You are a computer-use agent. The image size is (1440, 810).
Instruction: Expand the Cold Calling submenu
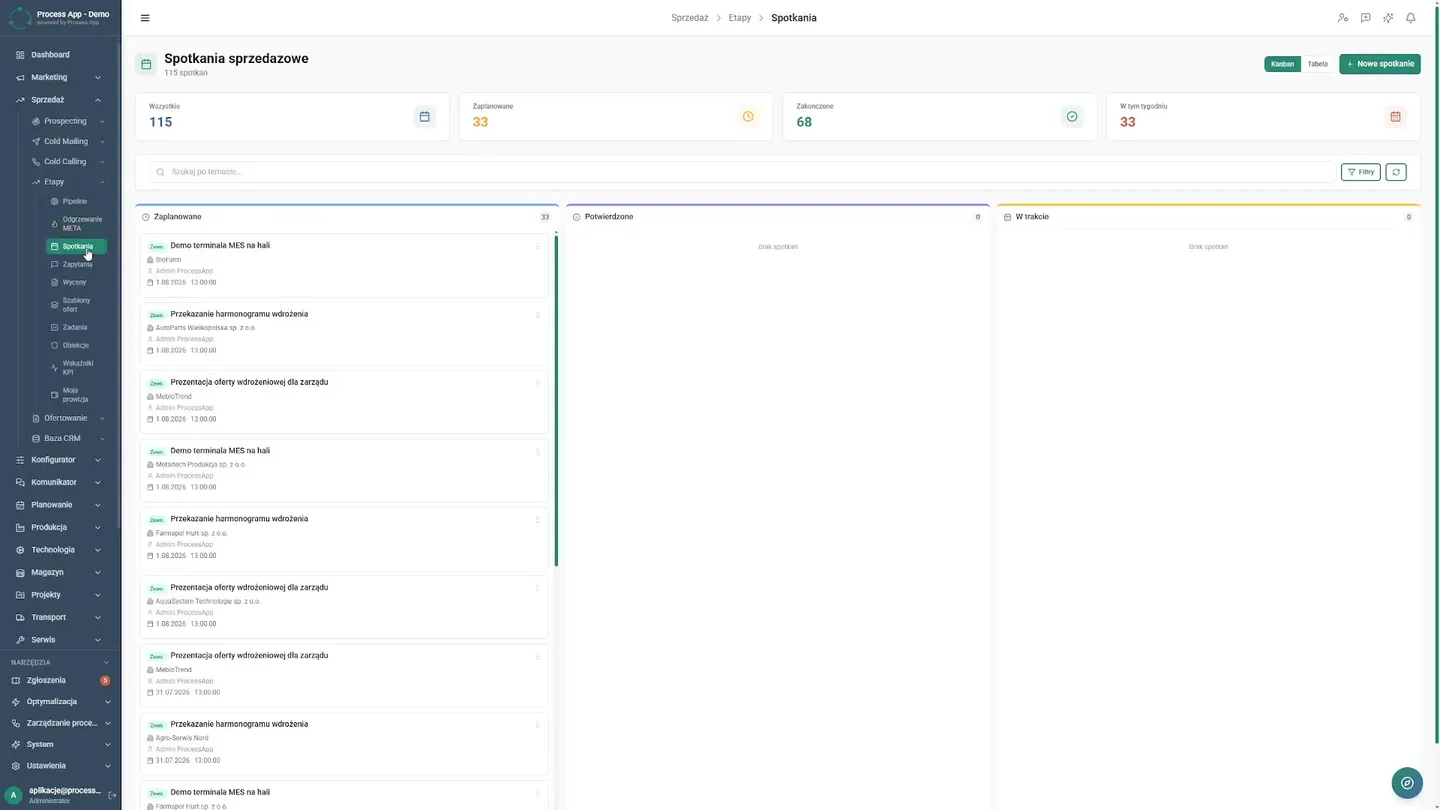[68, 161]
